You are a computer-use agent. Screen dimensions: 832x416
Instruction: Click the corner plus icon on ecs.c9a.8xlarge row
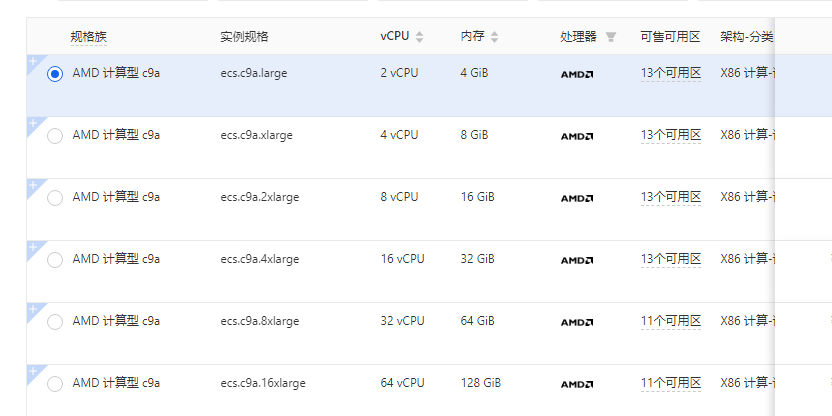(x=32, y=309)
